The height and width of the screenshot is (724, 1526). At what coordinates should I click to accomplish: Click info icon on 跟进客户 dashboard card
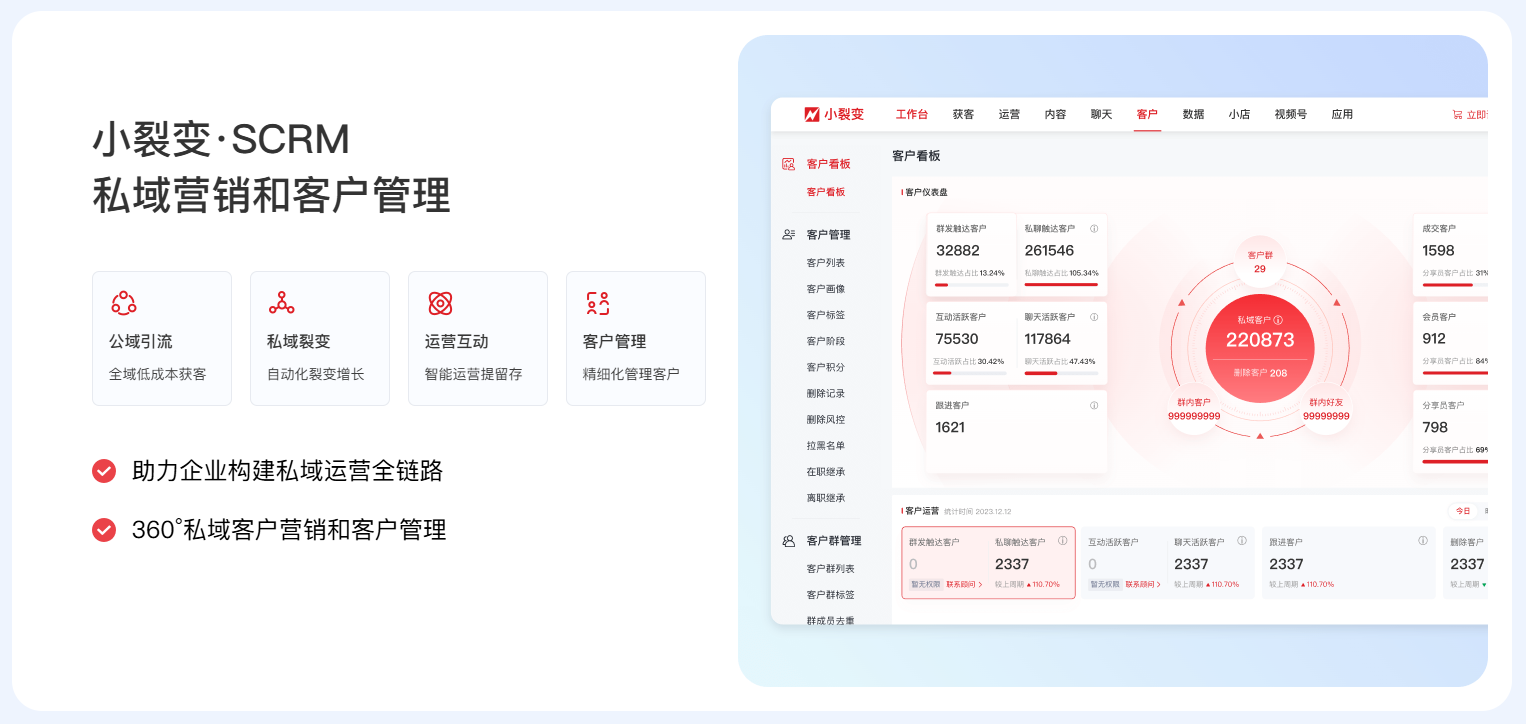(1094, 405)
